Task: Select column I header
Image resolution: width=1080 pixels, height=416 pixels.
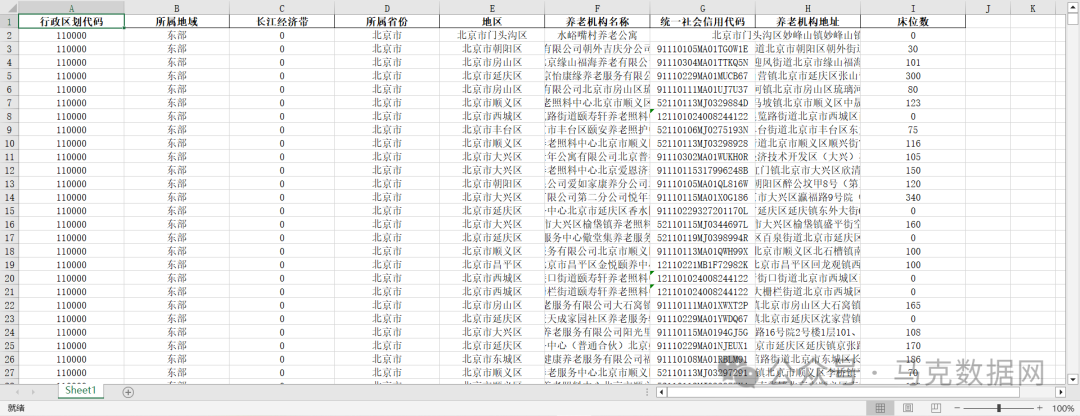Action: 913,8
